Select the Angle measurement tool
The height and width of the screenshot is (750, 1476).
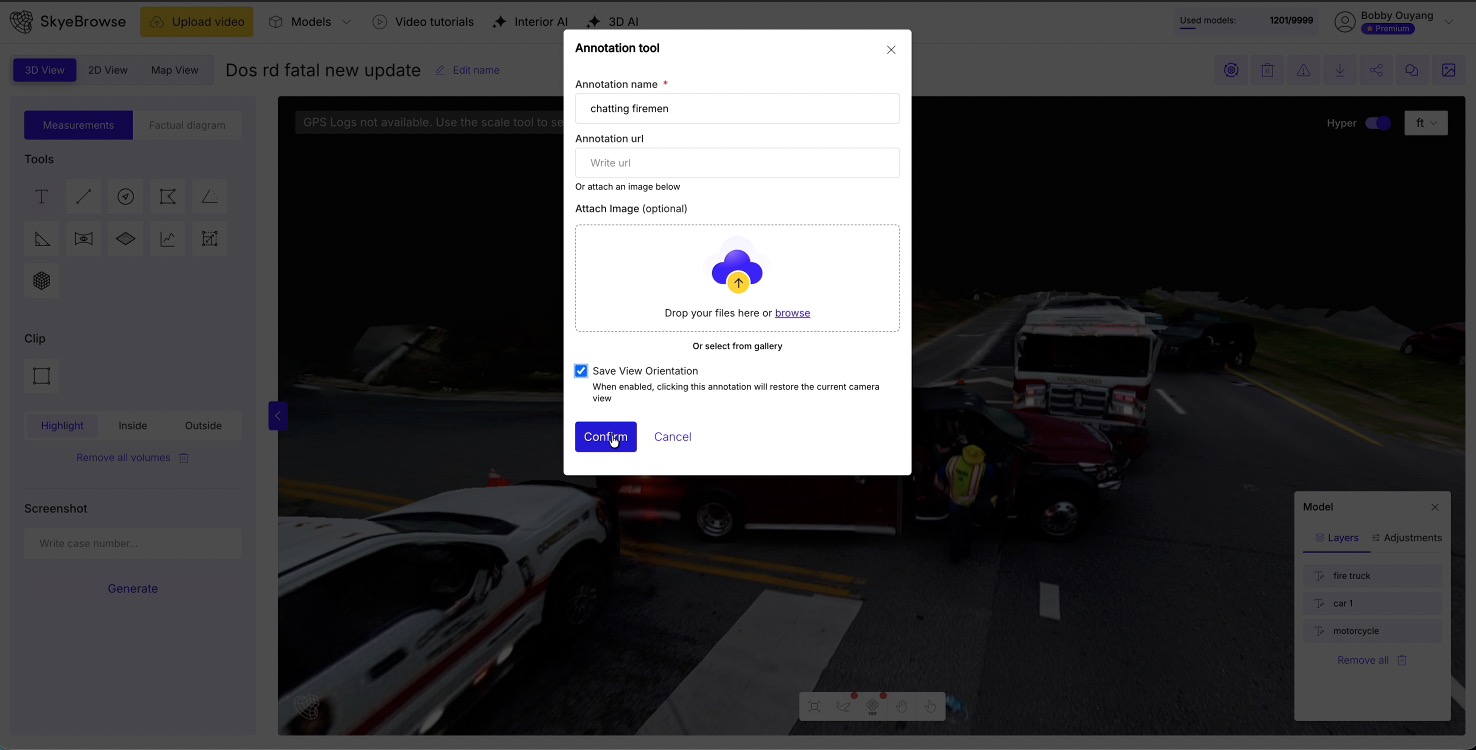tap(209, 196)
